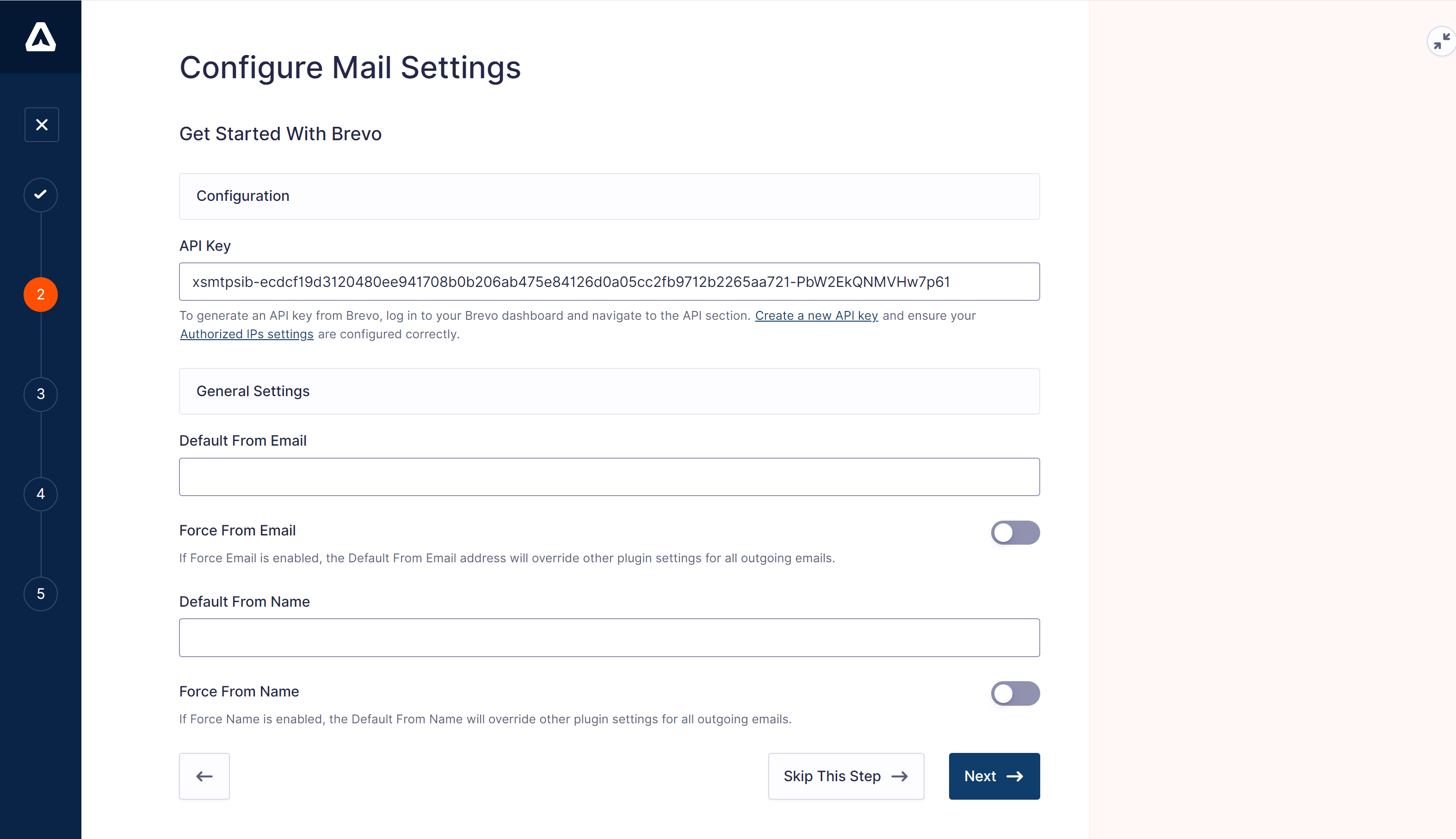
Task: Click the checkmark completed step icon
Action: (41, 194)
